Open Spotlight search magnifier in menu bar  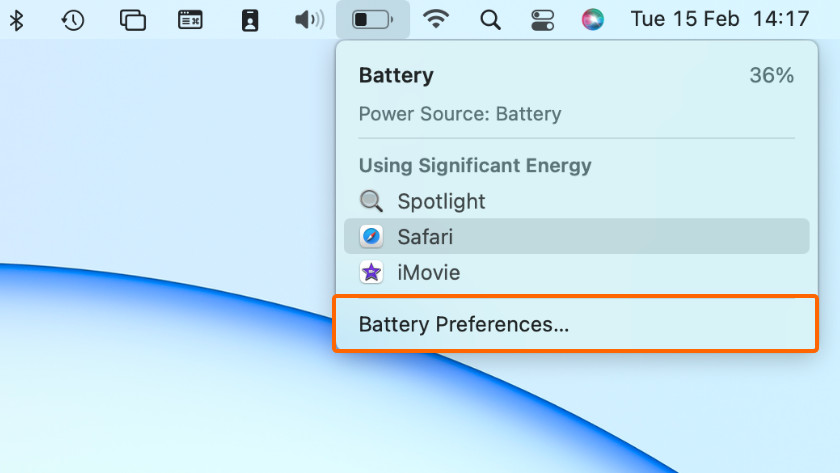(490, 20)
